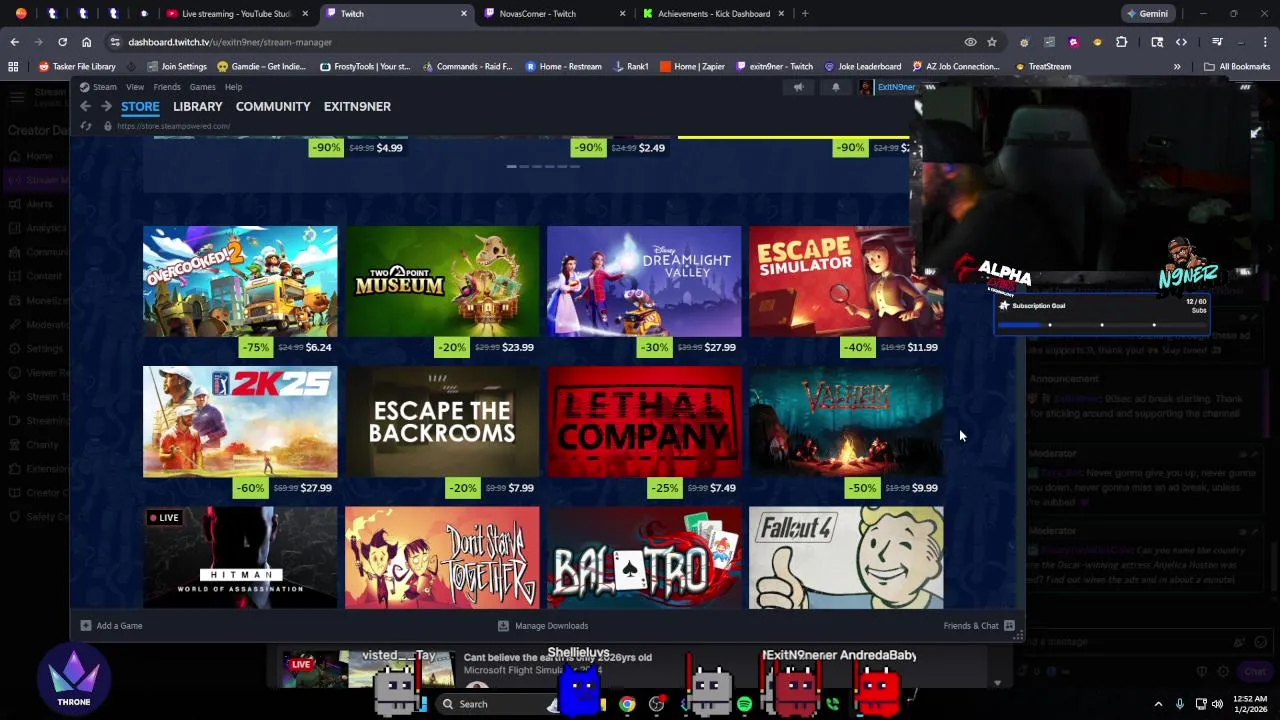Viewport: 1280px width, 720px height.
Task: Open the Chrome apps grid shortcut
Action: (x=13, y=67)
